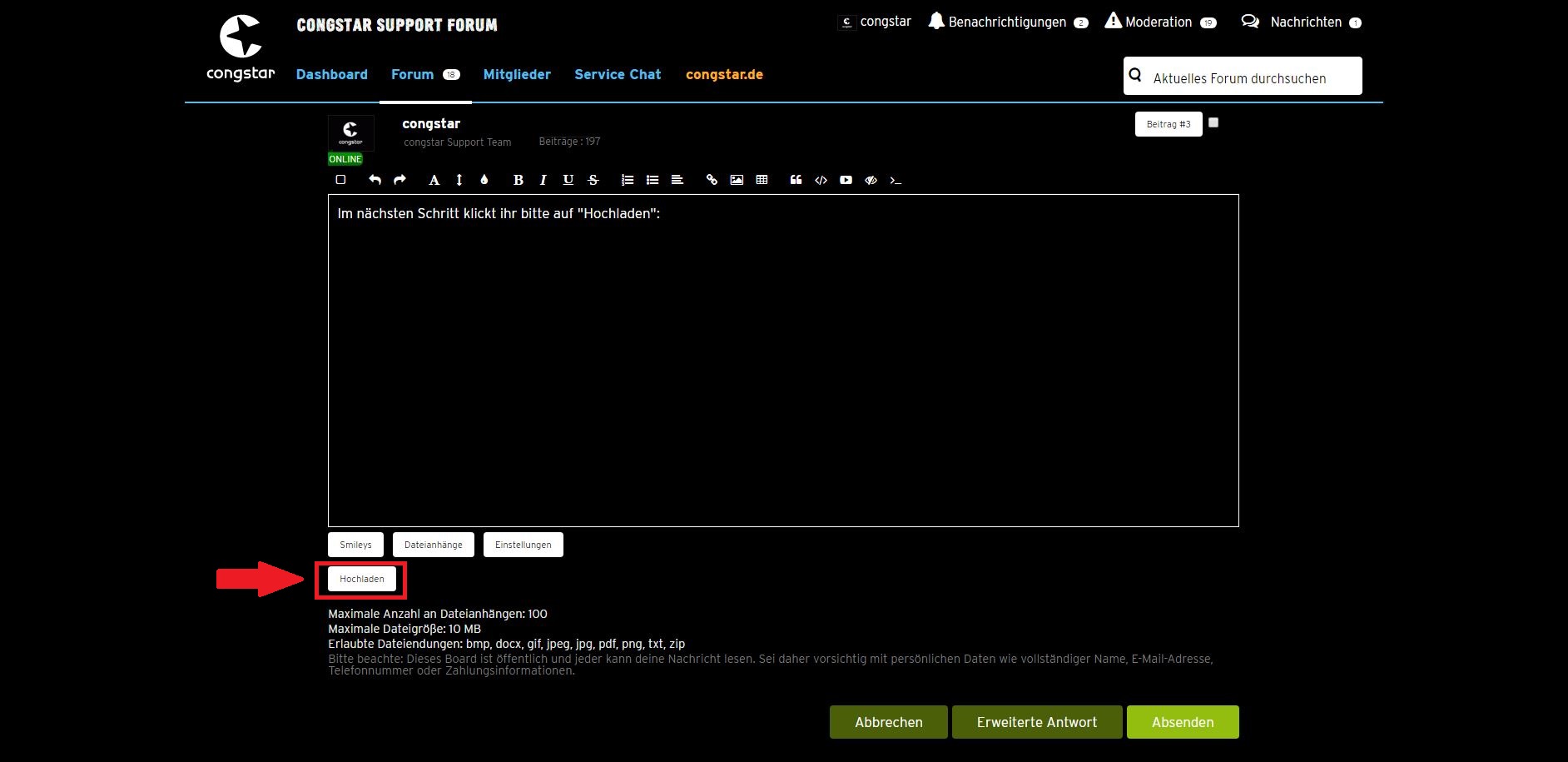Image resolution: width=1568 pixels, height=762 pixels.
Task: Insert a hyperlink via the link icon
Action: (712, 180)
